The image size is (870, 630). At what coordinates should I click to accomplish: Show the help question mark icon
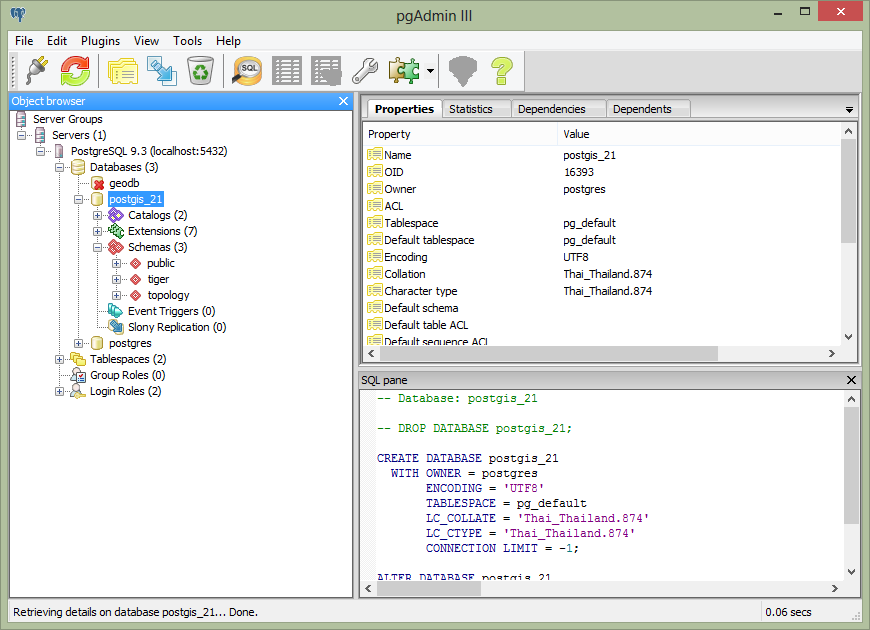(501, 70)
